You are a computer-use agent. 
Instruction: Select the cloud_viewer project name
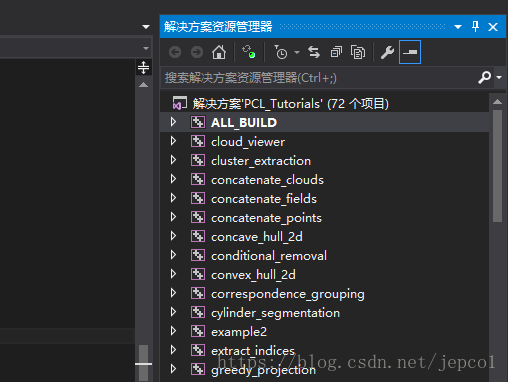click(248, 142)
